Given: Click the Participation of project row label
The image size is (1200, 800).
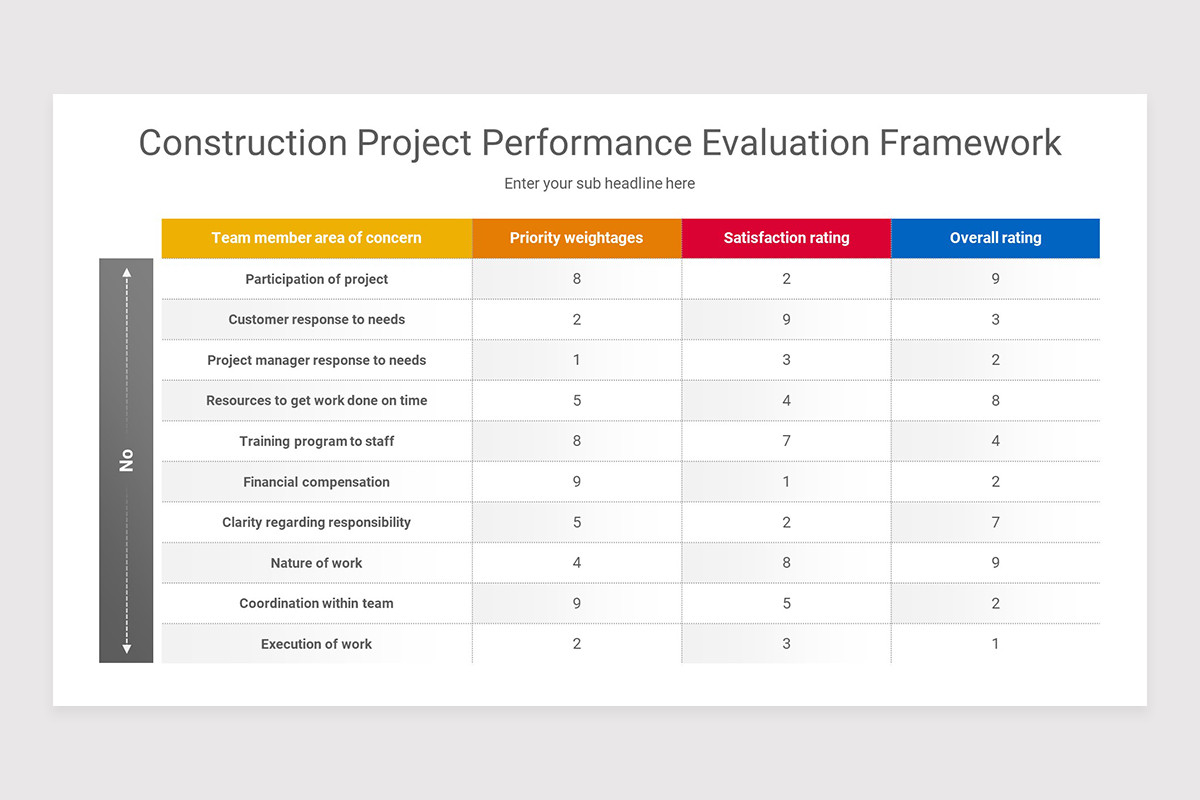Looking at the screenshot, I should [316, 279].
